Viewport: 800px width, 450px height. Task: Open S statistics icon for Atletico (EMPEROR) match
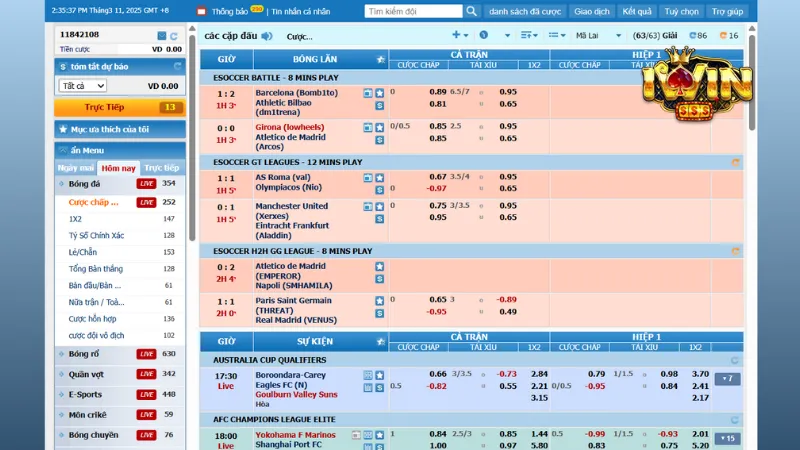coord(380,279)
